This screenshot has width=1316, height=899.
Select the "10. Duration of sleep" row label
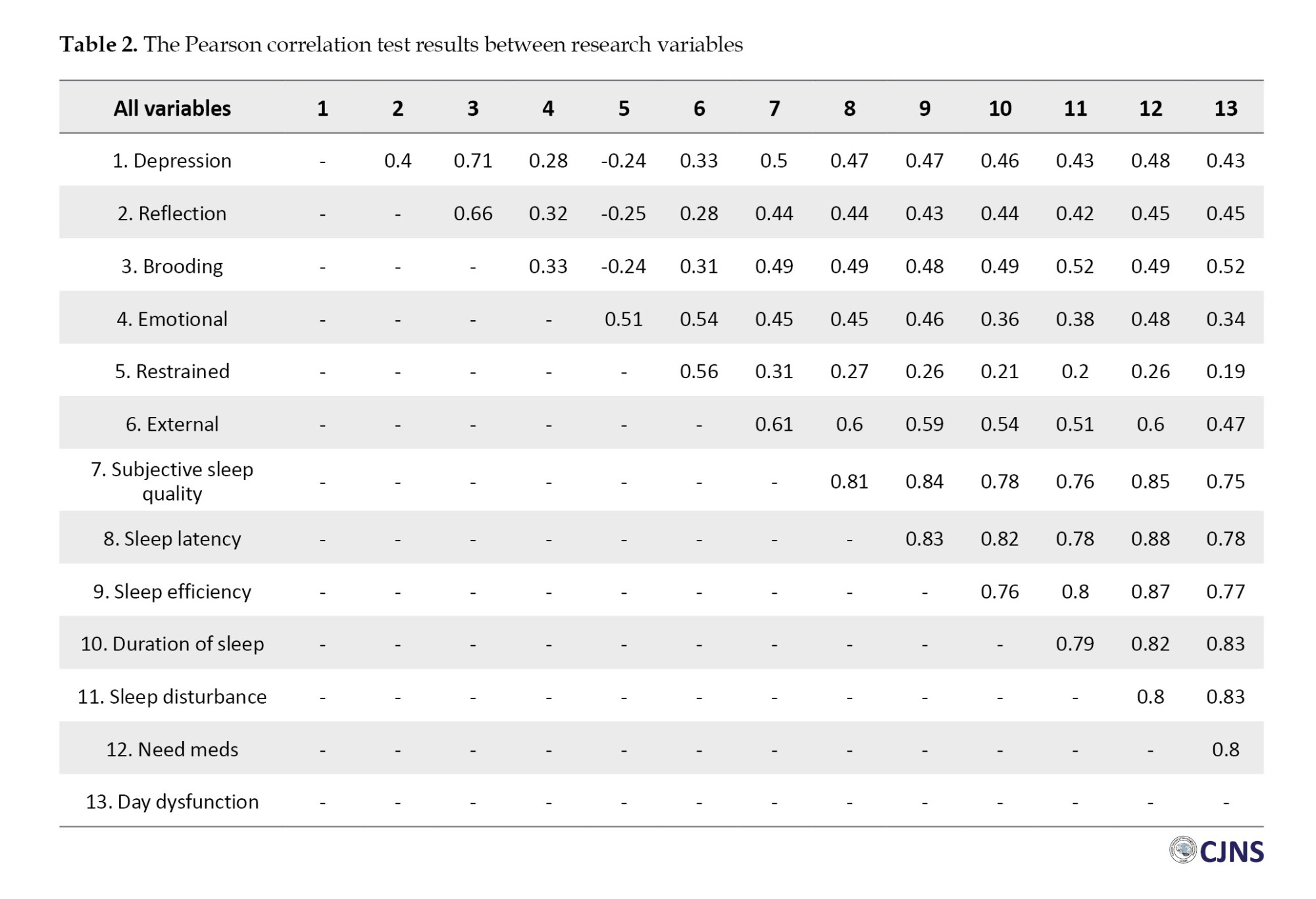point(172,644)
